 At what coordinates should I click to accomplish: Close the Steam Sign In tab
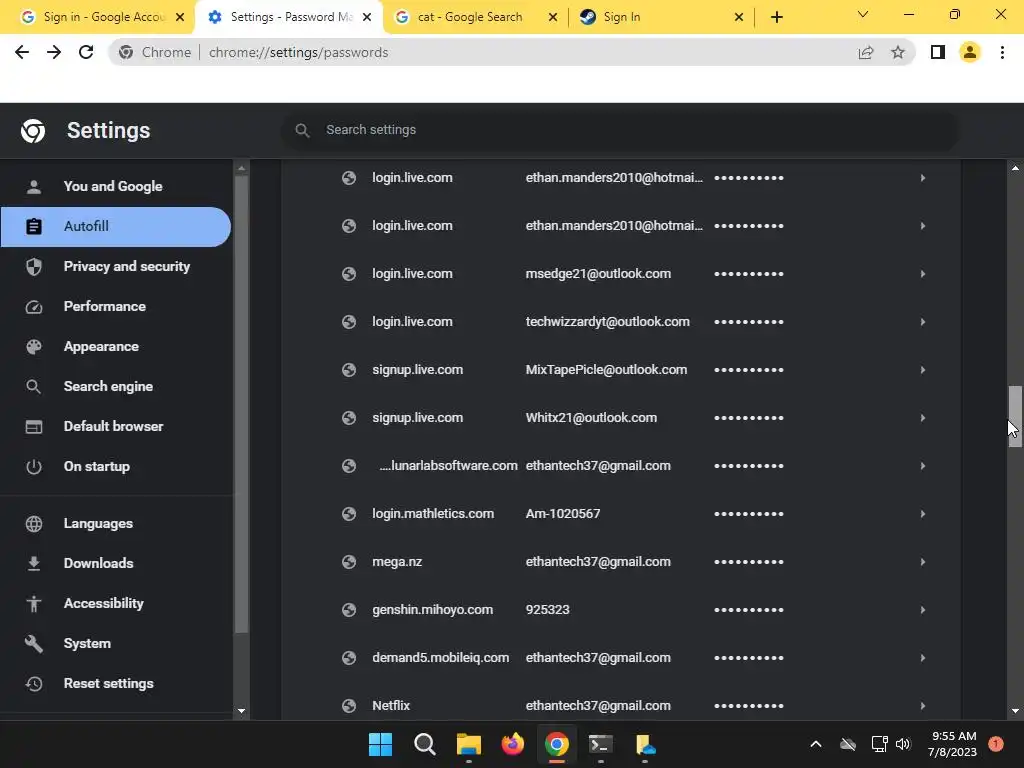point(739,17)
